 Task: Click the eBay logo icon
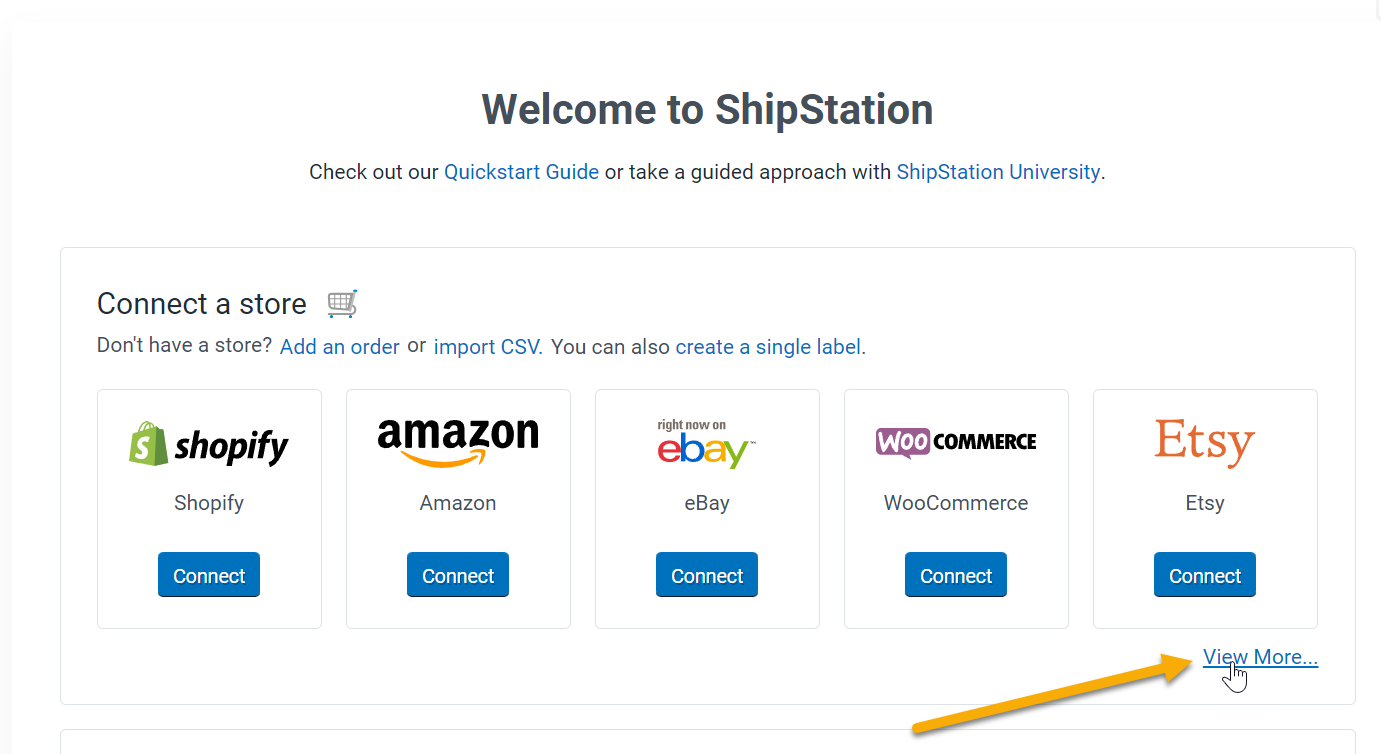707,443
